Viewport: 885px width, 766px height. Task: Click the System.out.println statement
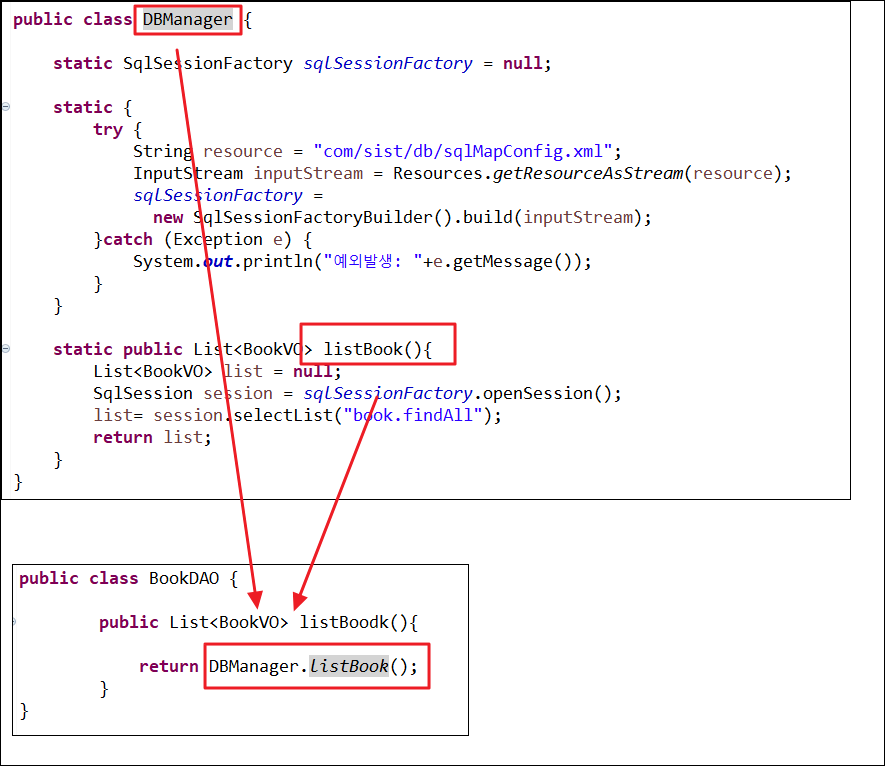(x=362, y=261)
